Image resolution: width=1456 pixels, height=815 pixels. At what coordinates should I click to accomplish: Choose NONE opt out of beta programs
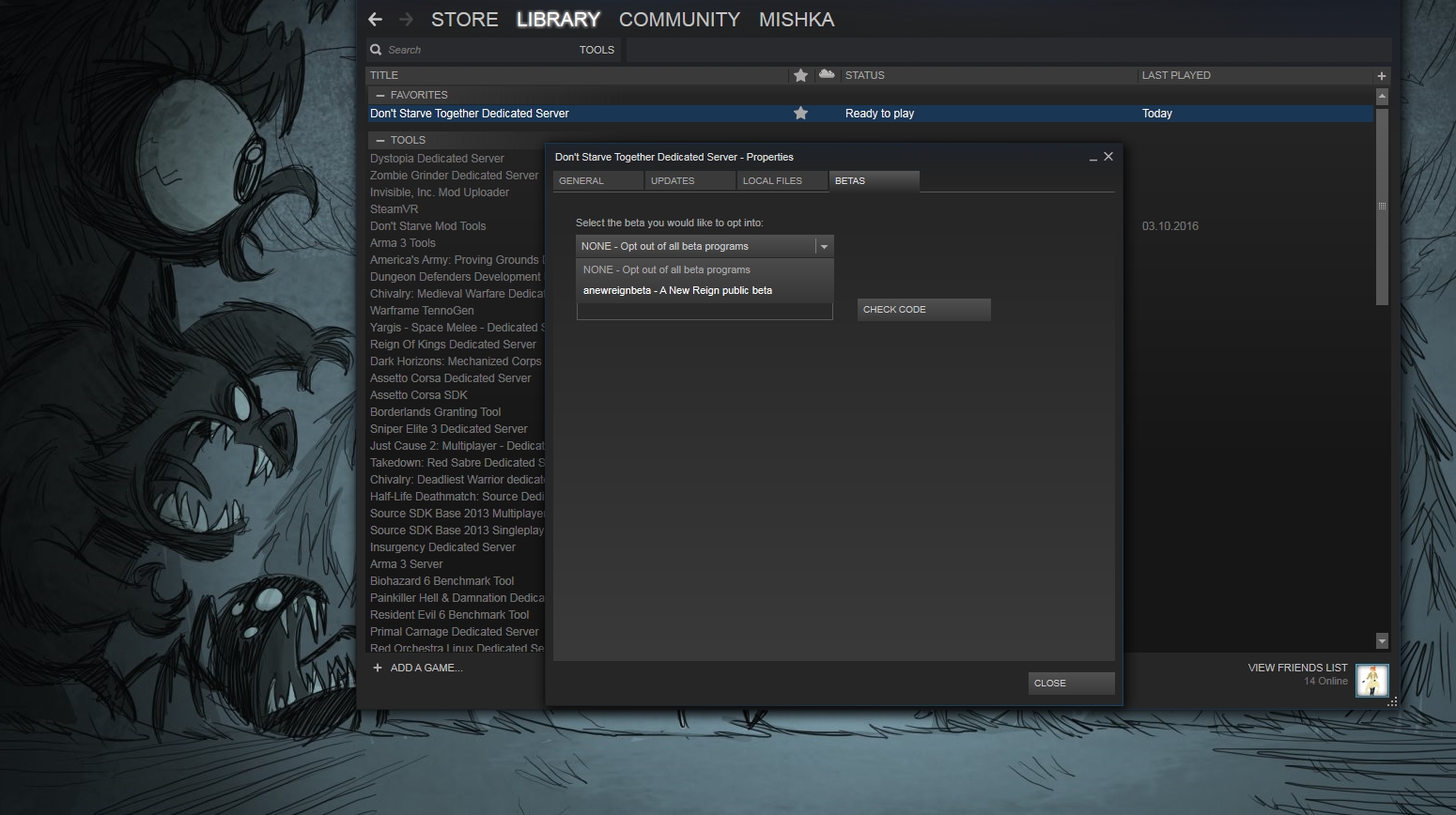tap(666, 269)
